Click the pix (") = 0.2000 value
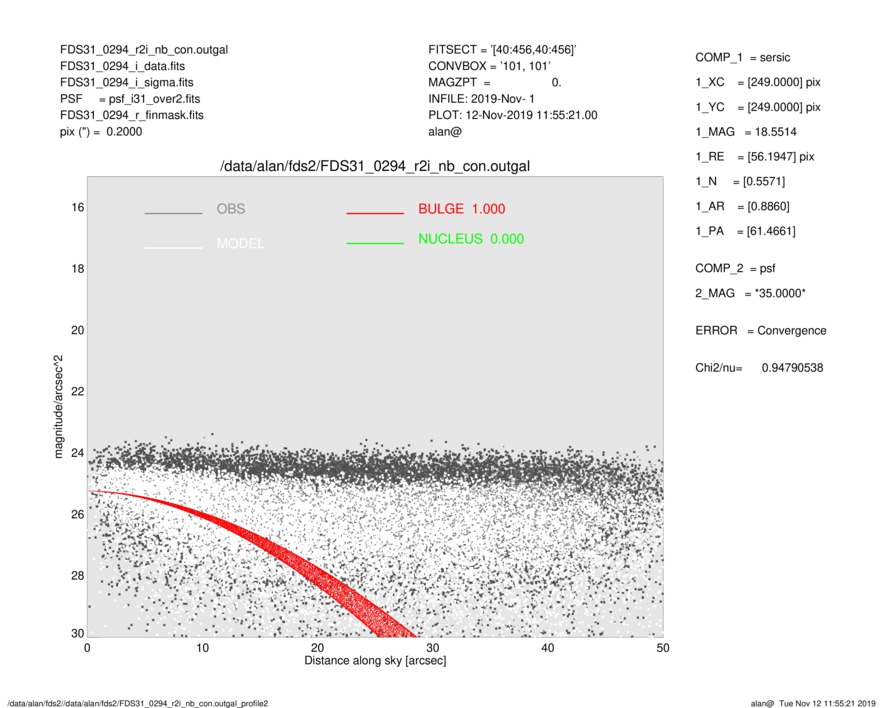Screen dimensions: 885x708 (x=101, y=132)
